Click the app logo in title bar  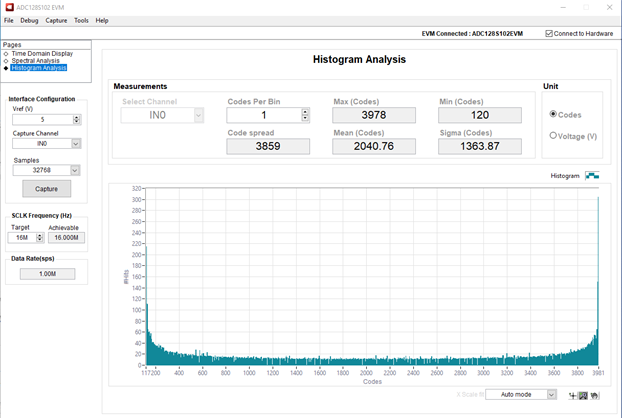pyautogui.click(x=8, y=6)
